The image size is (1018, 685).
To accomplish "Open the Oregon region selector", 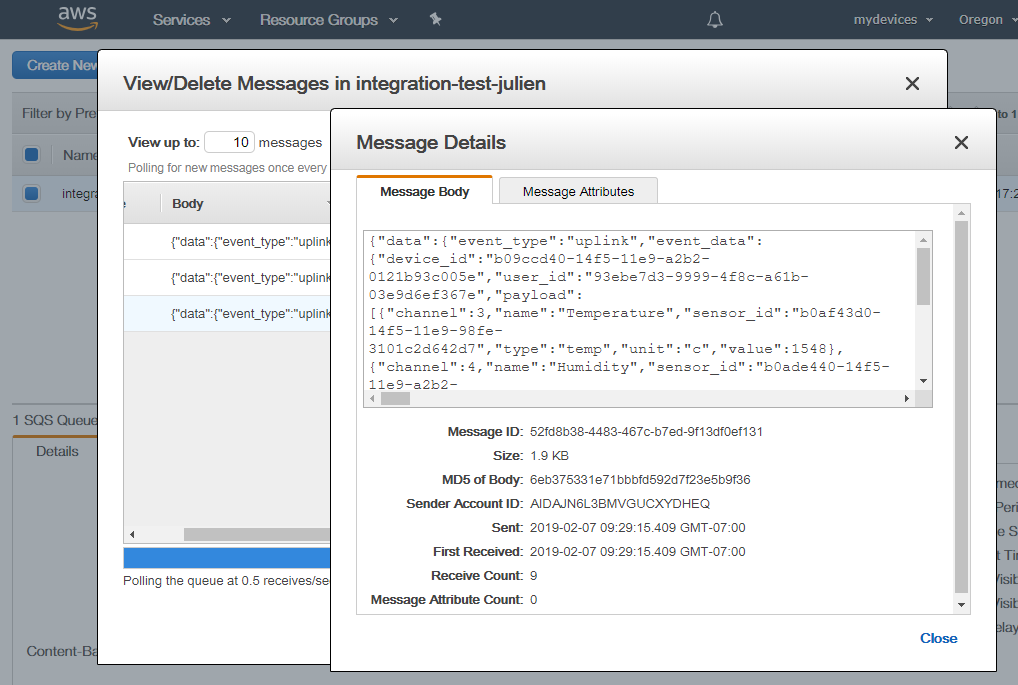I will pos(986,20).
